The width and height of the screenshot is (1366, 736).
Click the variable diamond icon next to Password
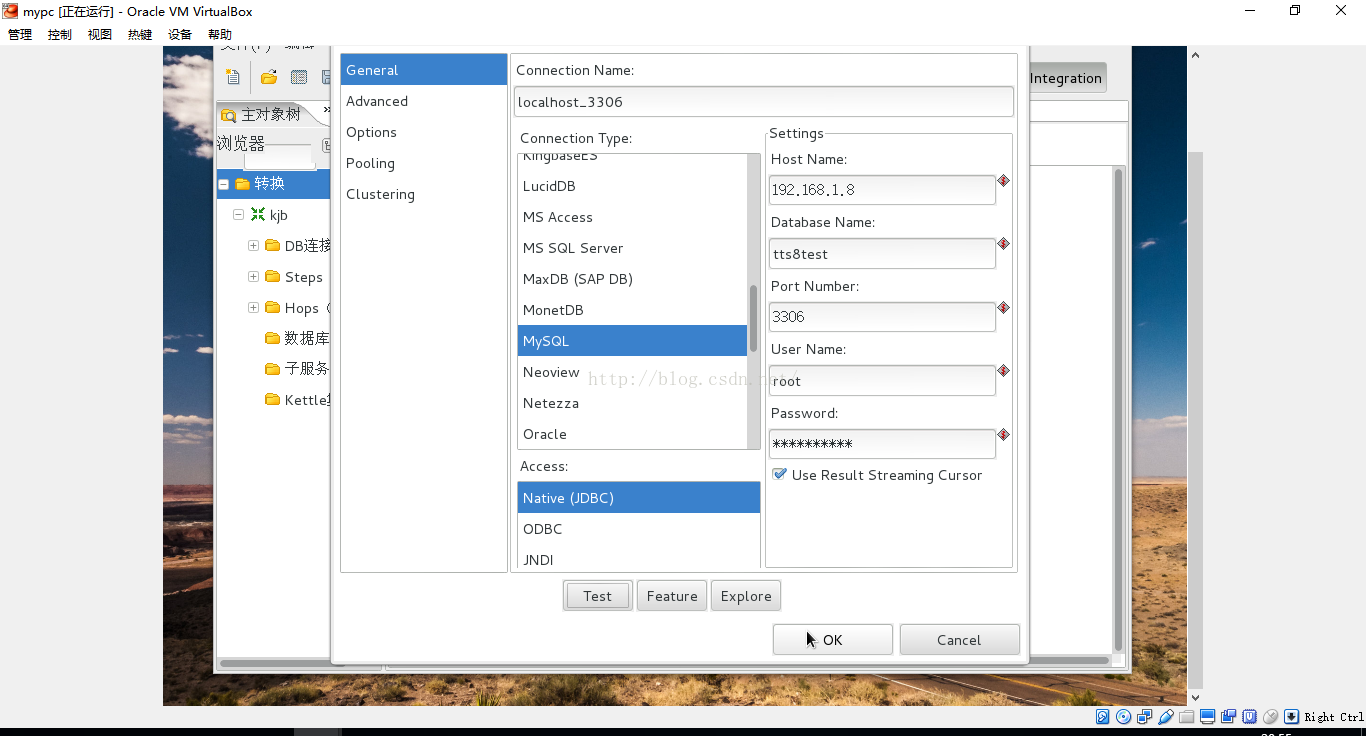[1003, 434]
